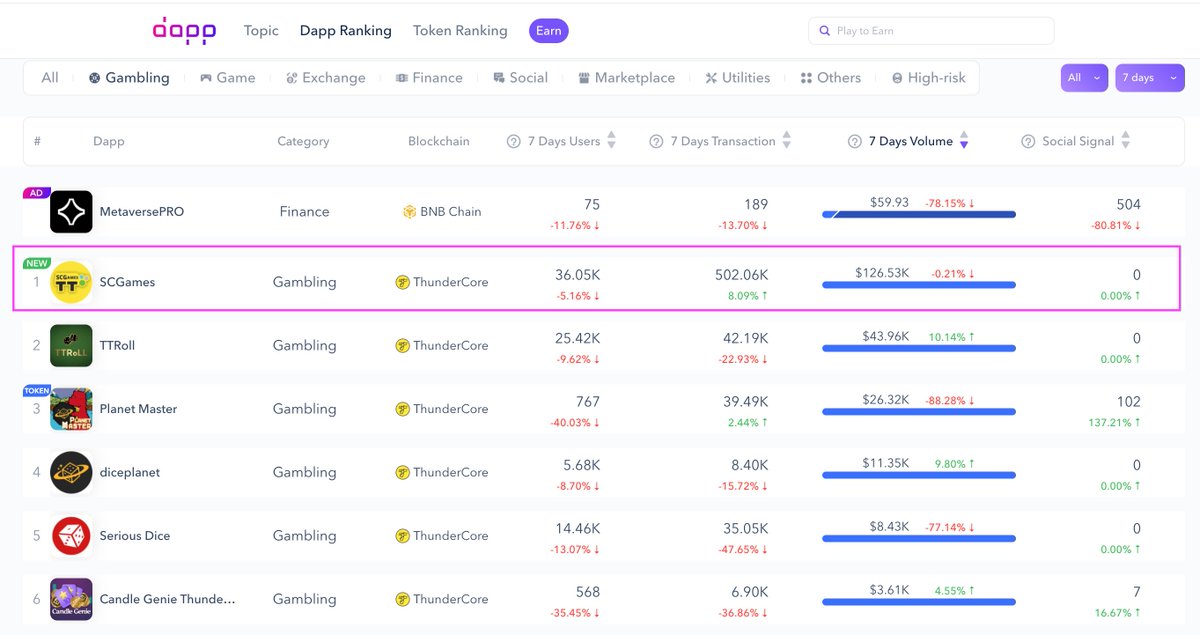Sort by 7 Days Users arrows
The width and height of the screenshot is (1200, 635).
point(612,141)
